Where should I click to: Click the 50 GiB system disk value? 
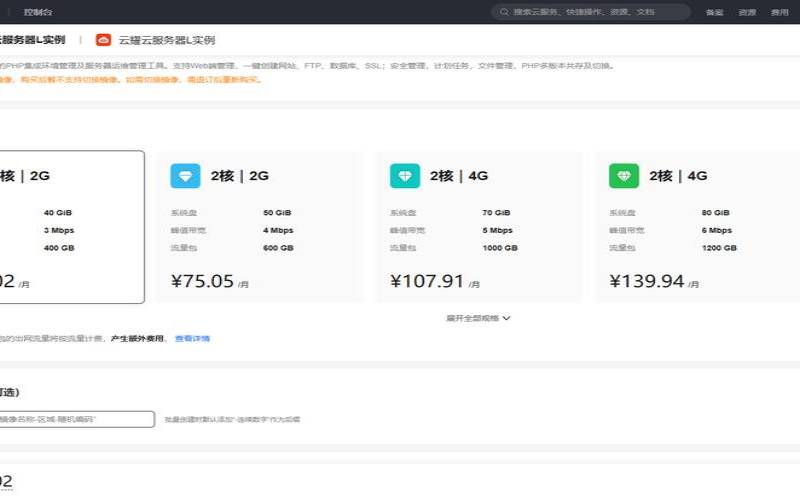[x=277, y=213]
